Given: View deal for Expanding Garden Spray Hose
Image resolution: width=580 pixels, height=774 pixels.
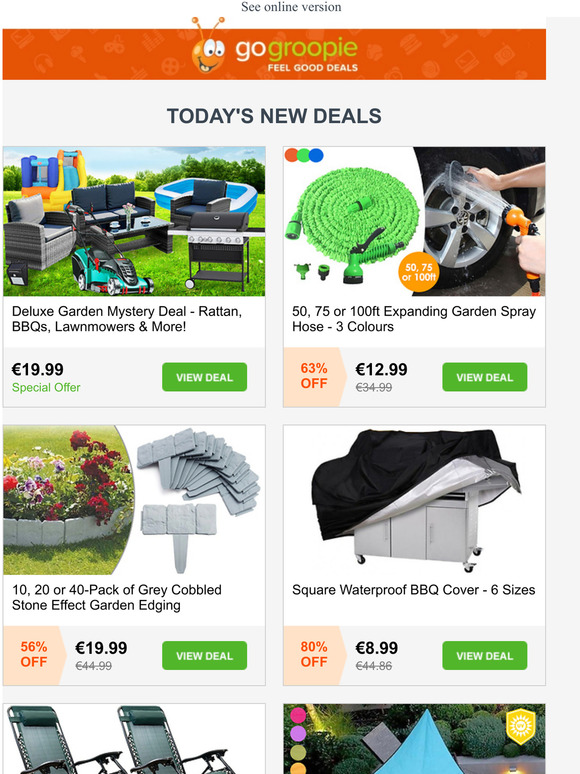Looking at the screenshot, I should pos(484,377).
